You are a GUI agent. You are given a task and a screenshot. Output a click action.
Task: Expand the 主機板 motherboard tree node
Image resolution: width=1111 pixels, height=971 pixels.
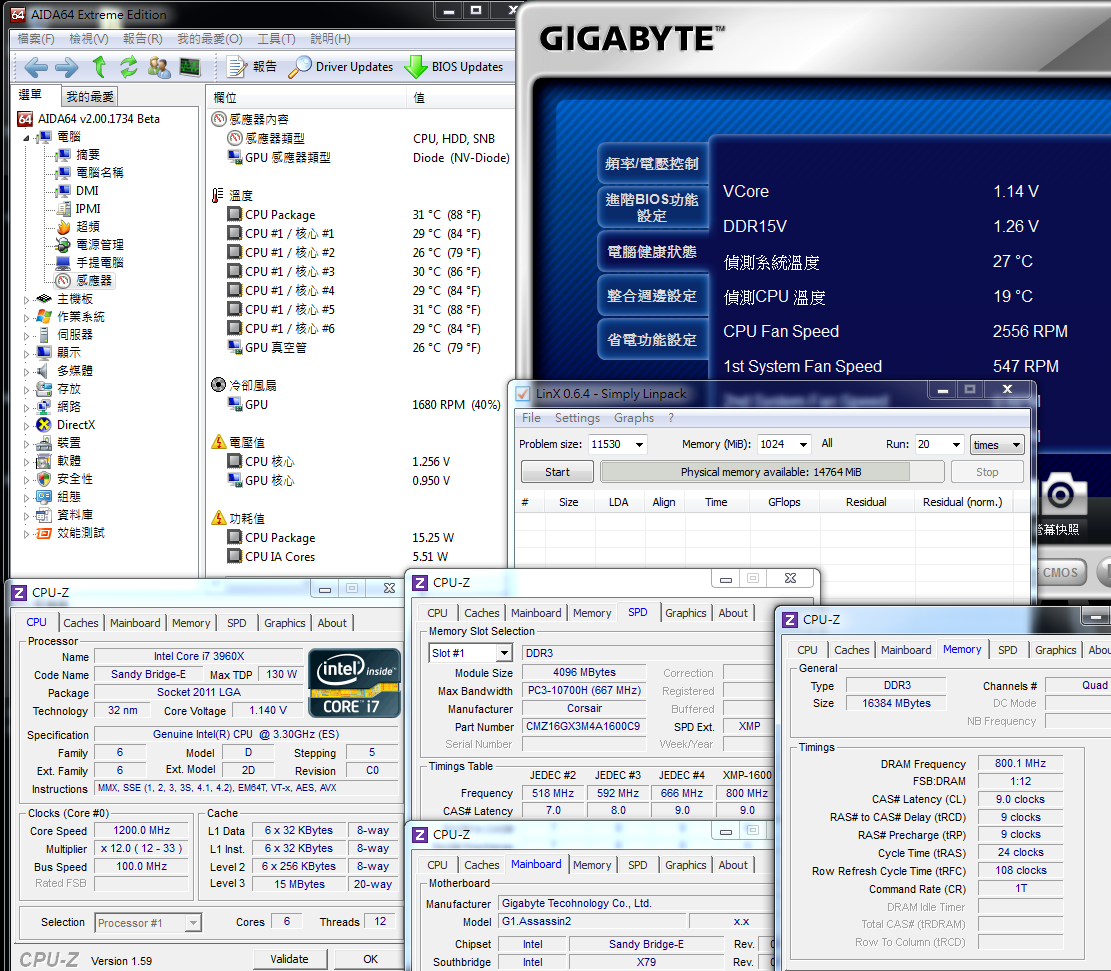[x=26, y=300]
